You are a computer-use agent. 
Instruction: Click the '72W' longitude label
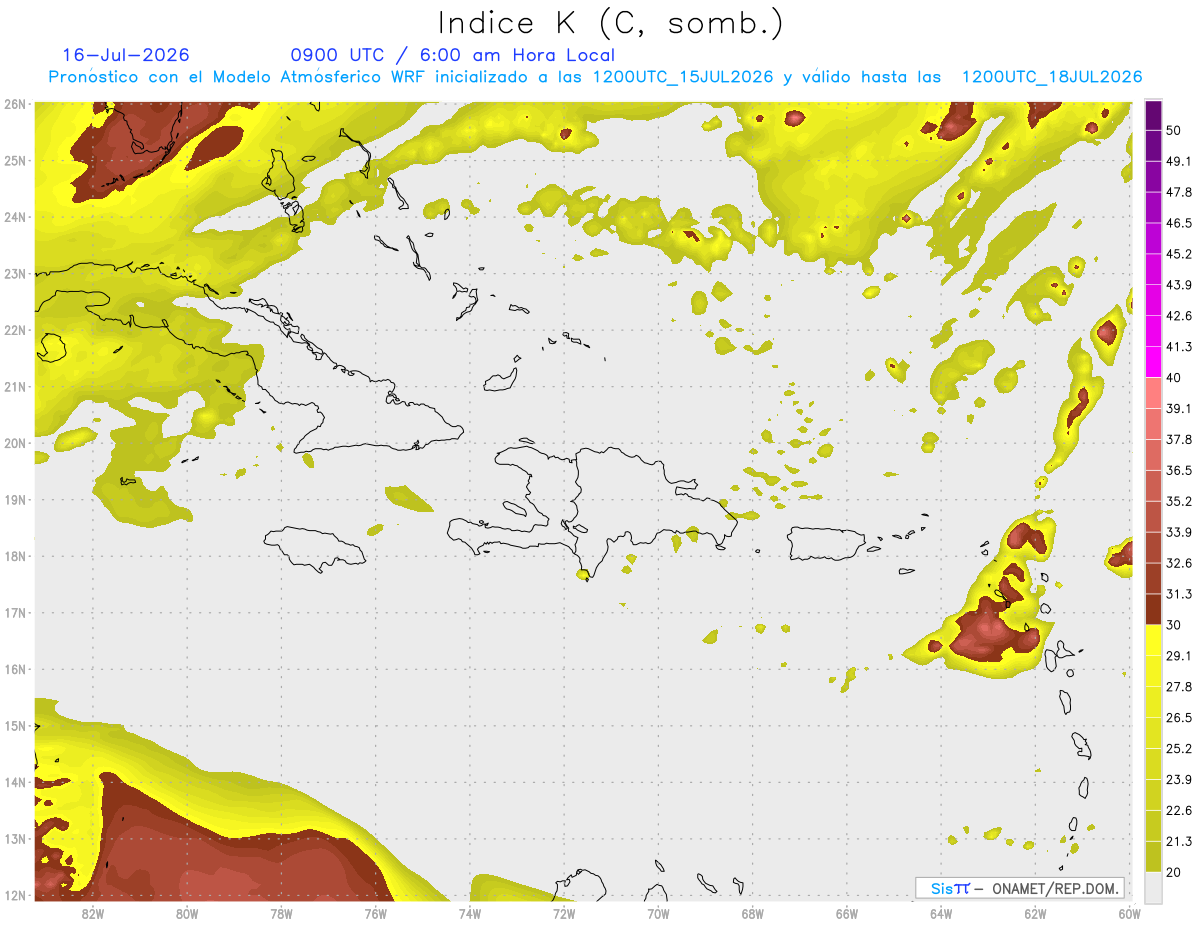pos(564,913)
